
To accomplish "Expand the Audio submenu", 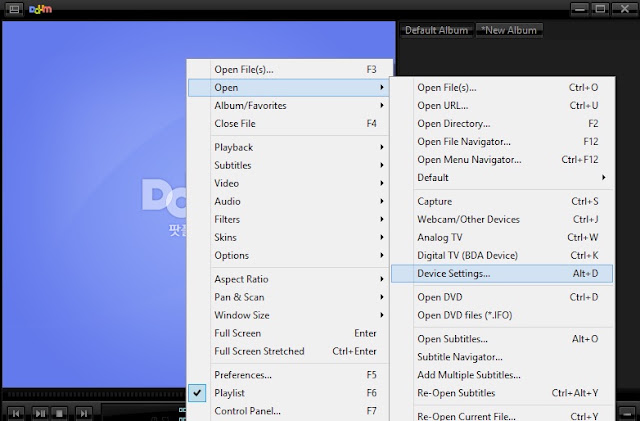I will click(x=289, y=201).
